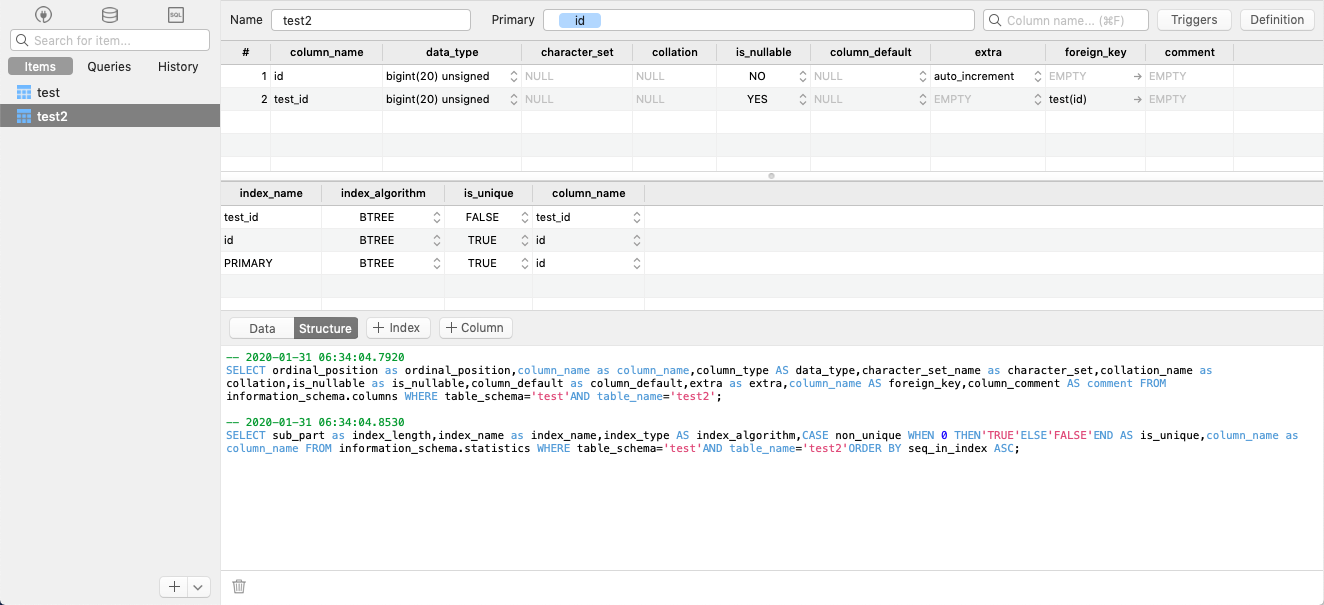
Task: Add a new column with the + Column button
Action: point(475,327)
